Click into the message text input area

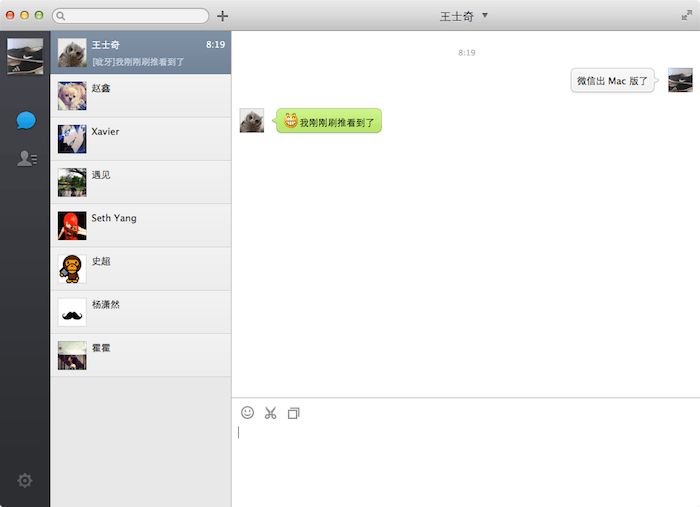click(x=466, y=464)
